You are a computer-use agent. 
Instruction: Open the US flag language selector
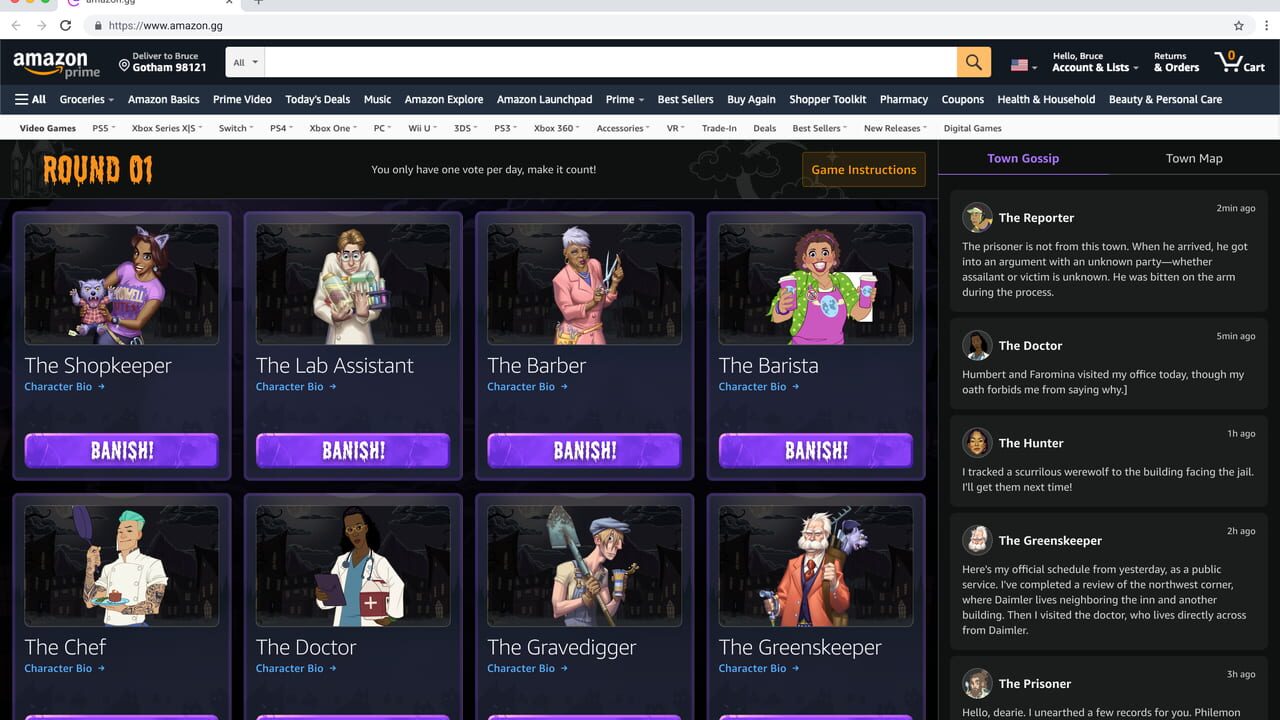(x=1023, y=65)
